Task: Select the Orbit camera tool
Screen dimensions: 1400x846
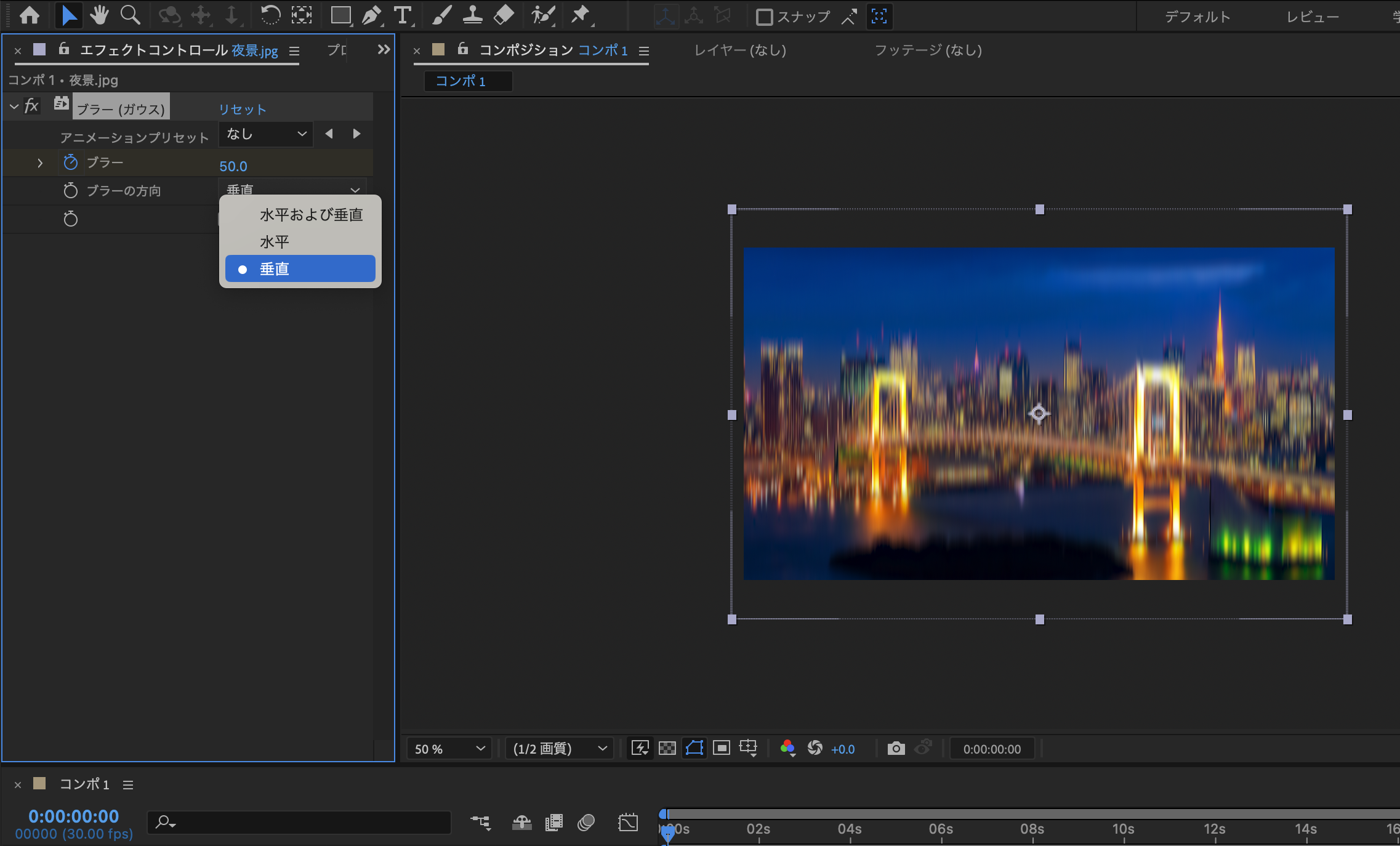Action: (x=169, y=15)
